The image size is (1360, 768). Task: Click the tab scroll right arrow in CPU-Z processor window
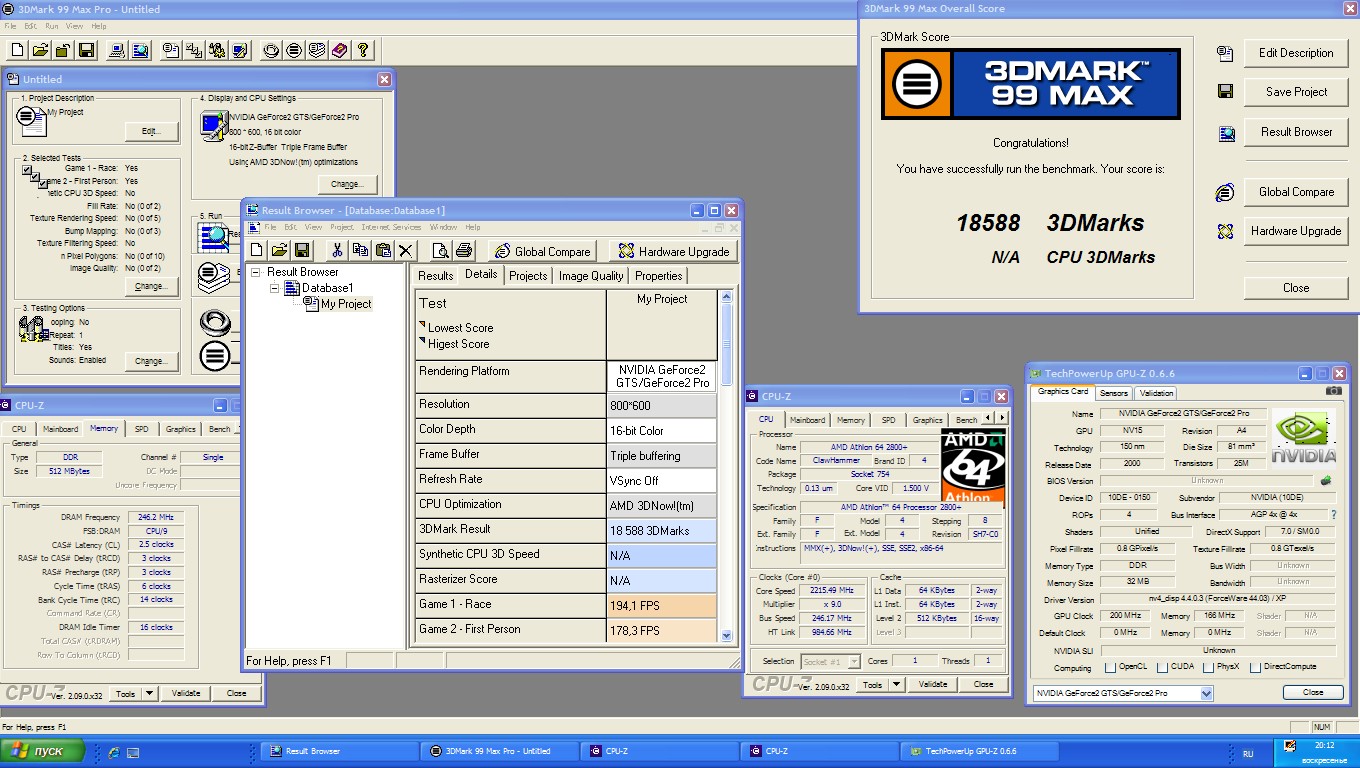click(x=1002, y=418)
